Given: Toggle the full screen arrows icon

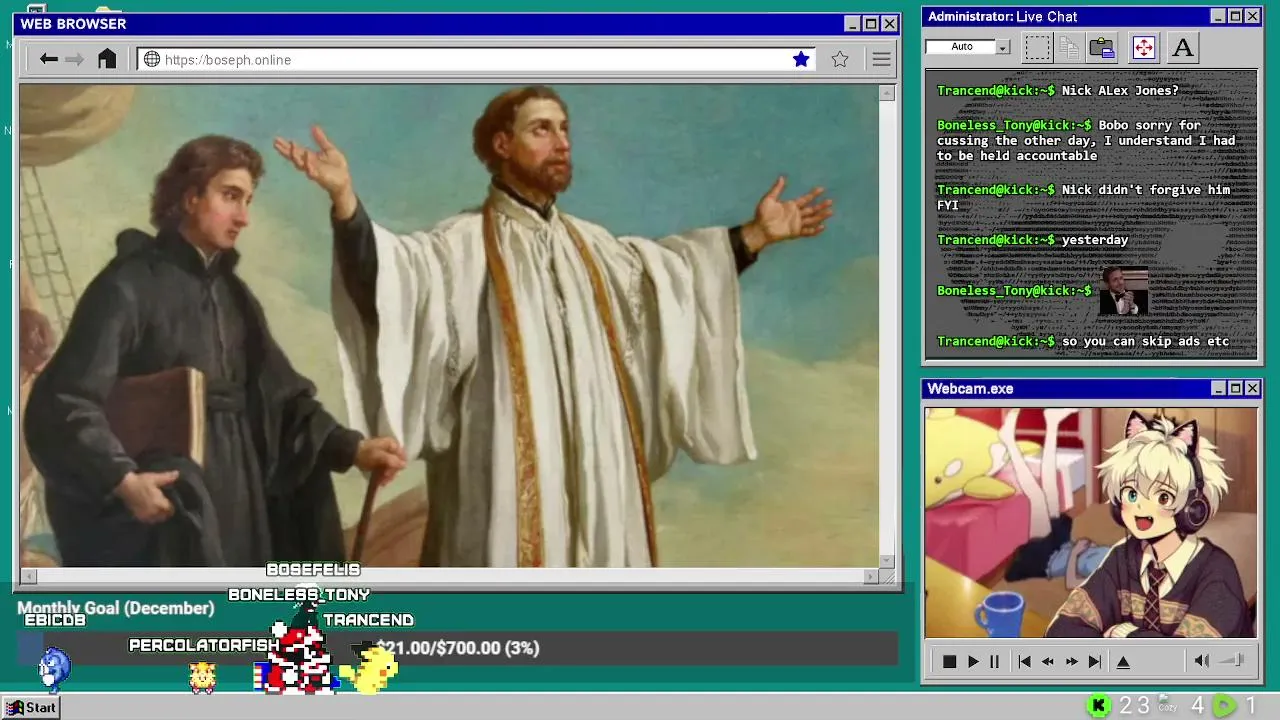Looking at the screenshot, I should point(1143,47).
